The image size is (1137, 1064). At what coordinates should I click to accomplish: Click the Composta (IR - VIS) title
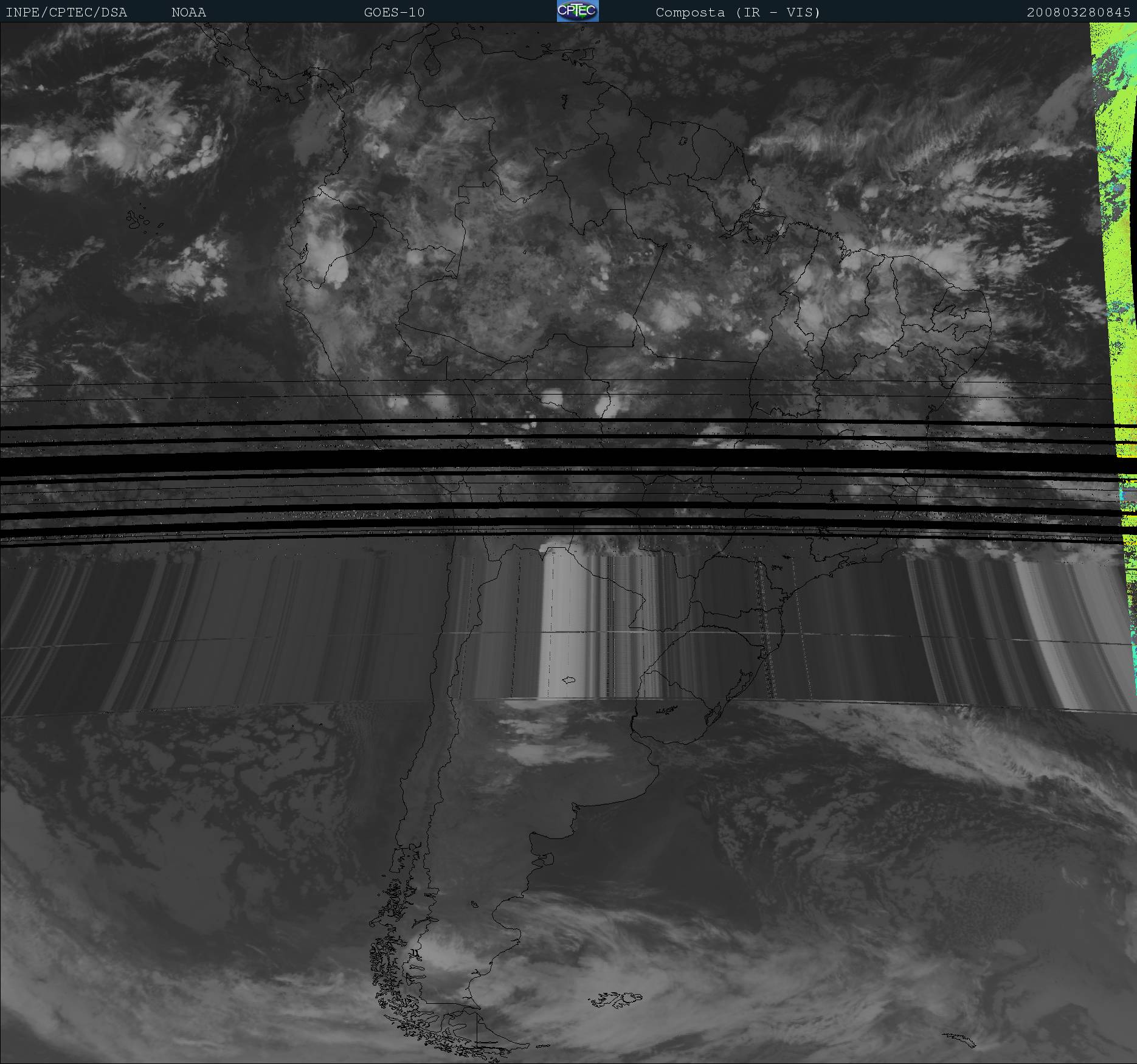click(x=738, y=12)
